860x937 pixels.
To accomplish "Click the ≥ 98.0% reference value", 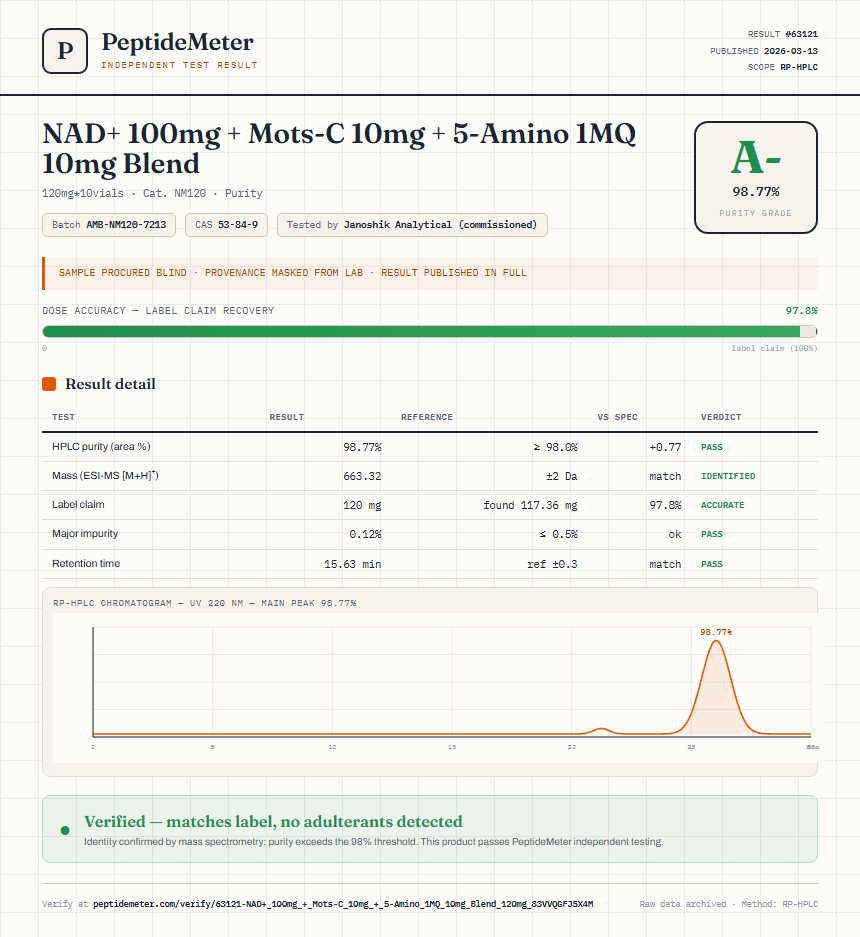I will 556,447.
